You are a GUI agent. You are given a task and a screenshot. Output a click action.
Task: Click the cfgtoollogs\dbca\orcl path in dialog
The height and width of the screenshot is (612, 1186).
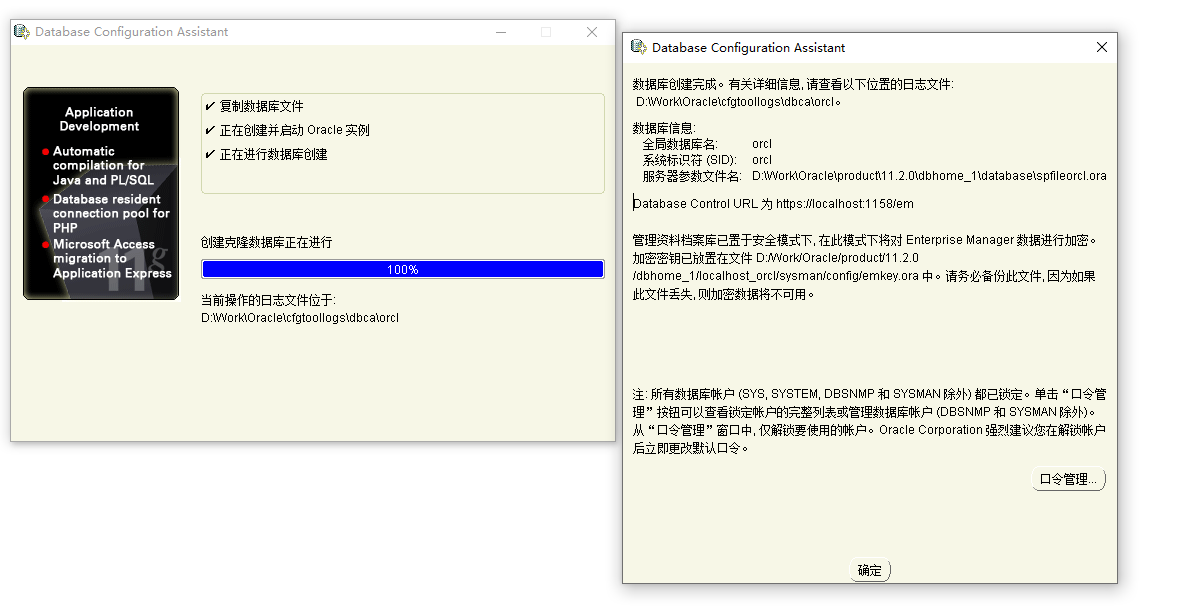(737, 101)
